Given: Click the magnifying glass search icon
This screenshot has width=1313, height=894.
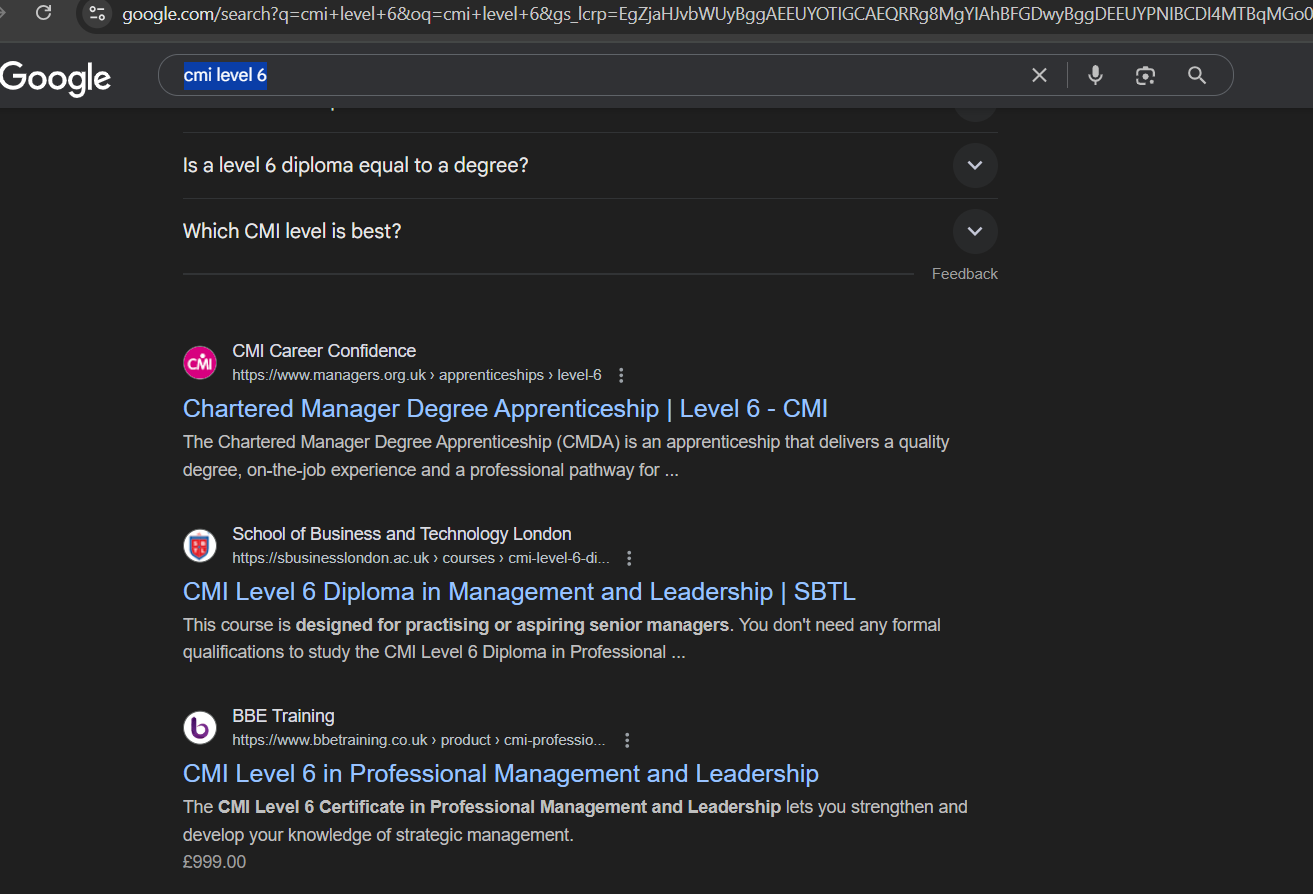Looking at the screenshot, I should (1196, 76).
